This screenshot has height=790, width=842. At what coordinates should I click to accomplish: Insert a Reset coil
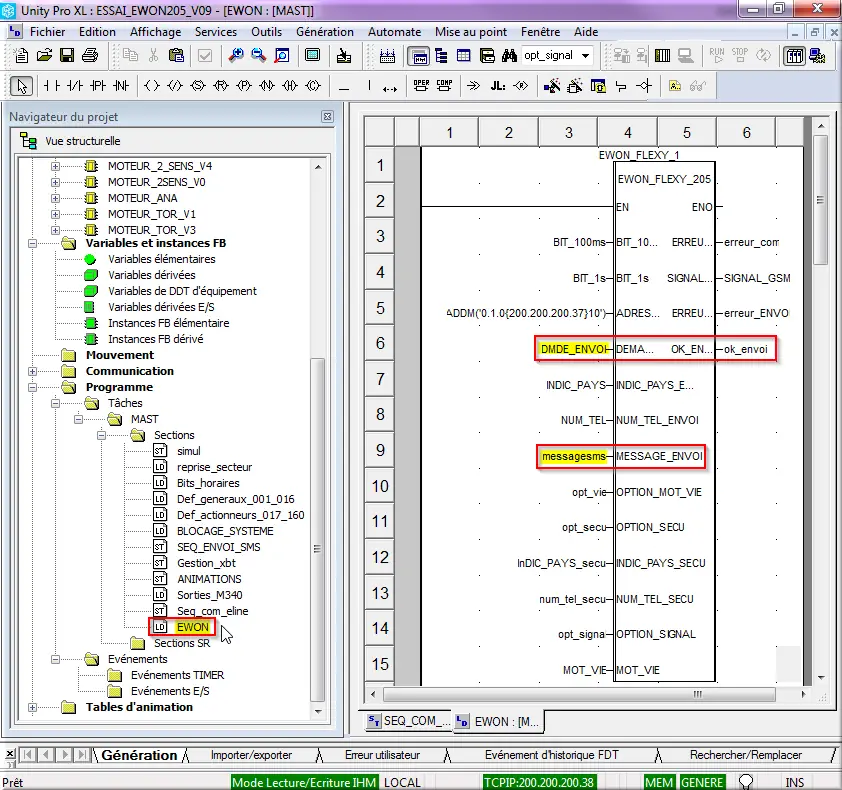click(221, 86)
